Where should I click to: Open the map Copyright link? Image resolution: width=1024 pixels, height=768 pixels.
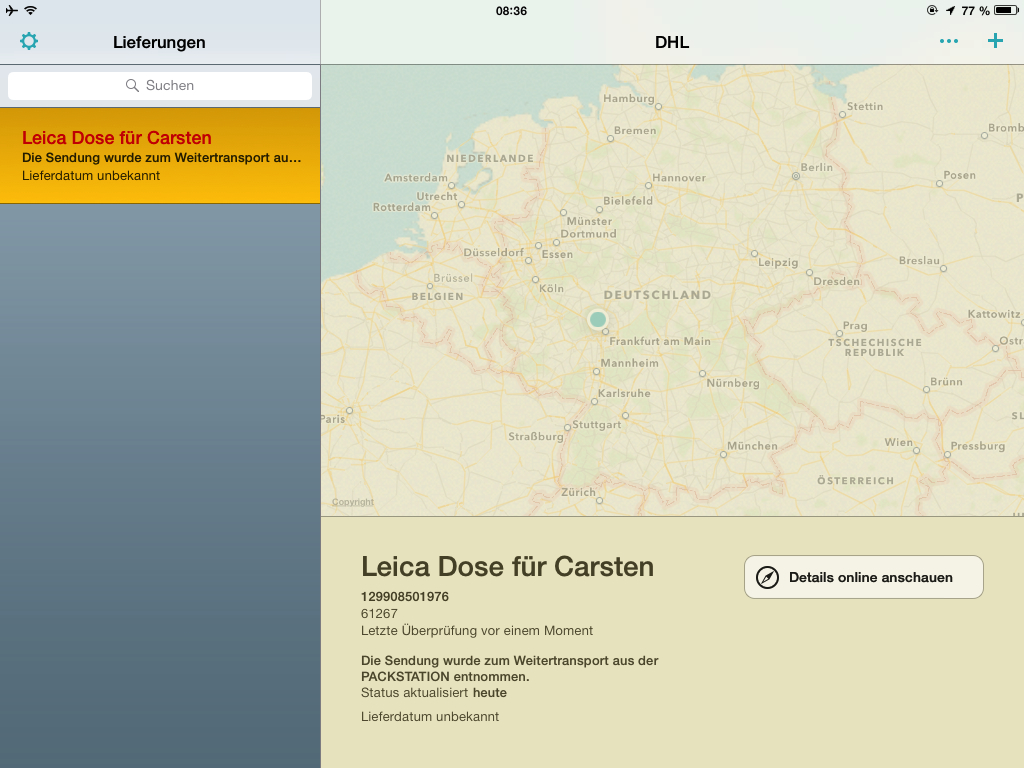353,502
